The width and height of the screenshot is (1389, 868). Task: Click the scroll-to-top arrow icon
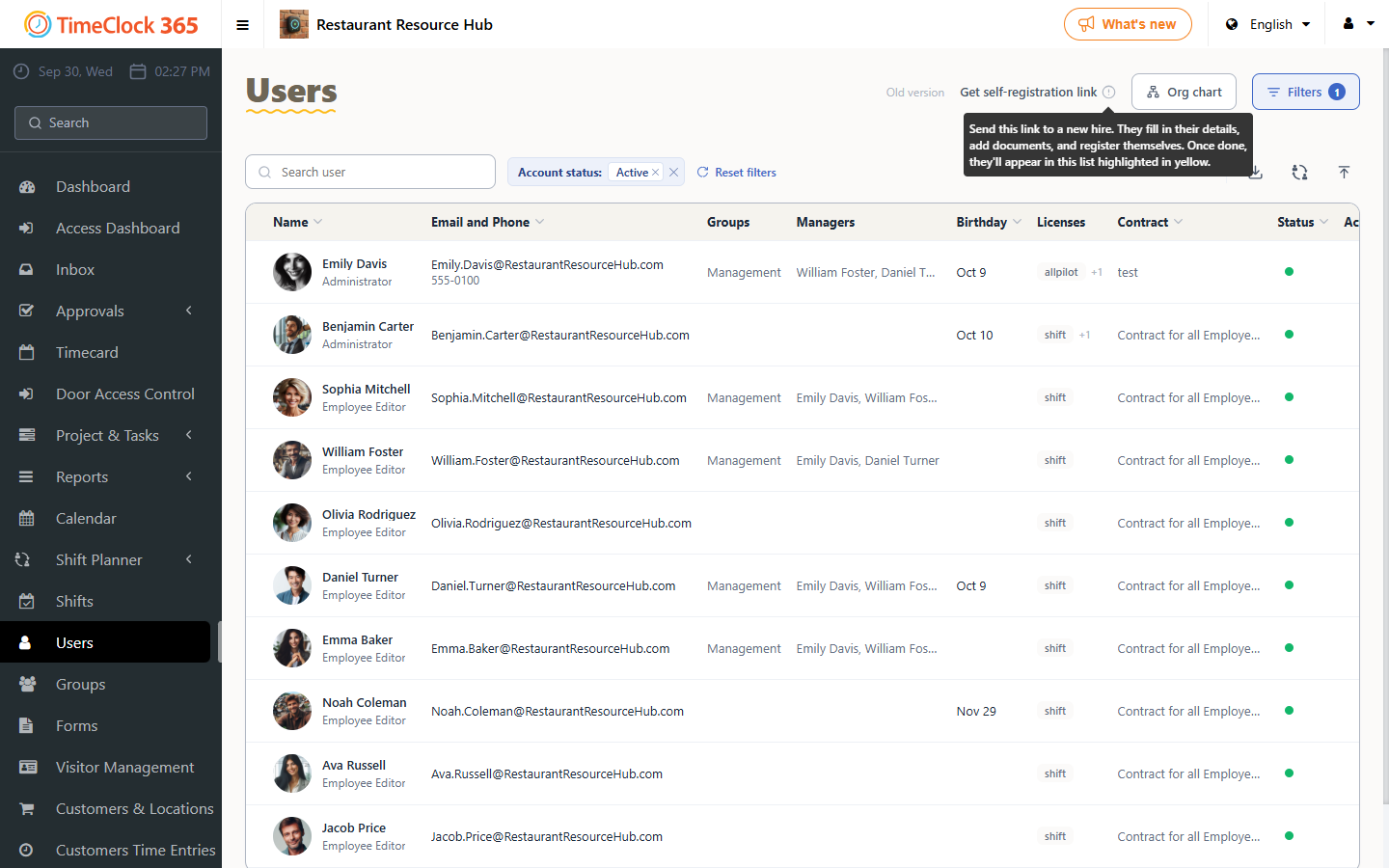1344,173
